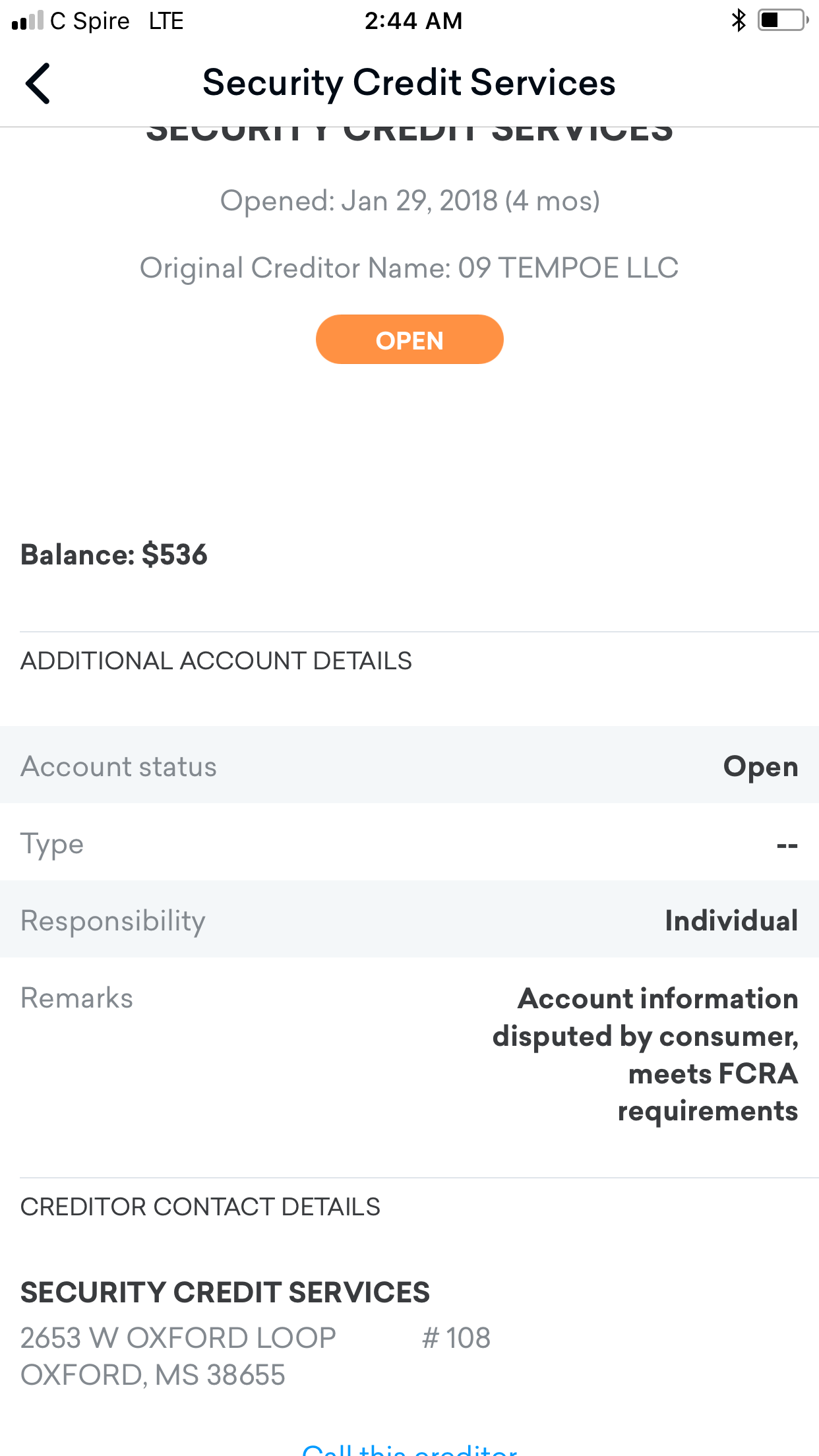
Task: Tap the Call this creditor link
Action: 409,1449
